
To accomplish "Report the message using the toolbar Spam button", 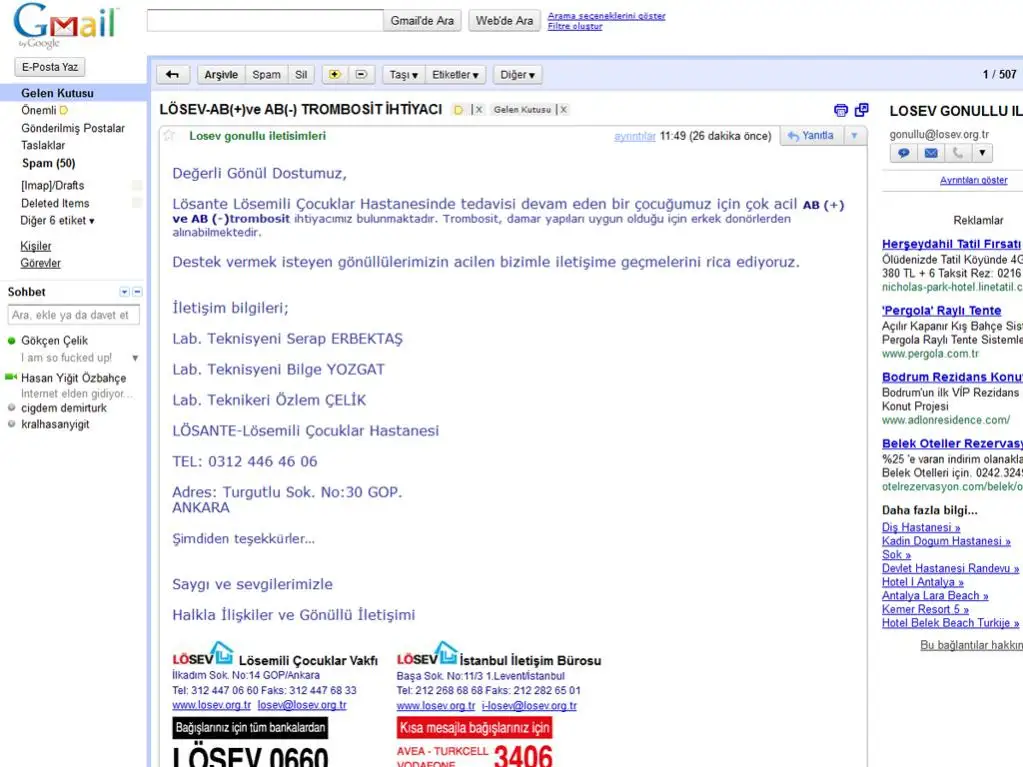I will (266, 75).
